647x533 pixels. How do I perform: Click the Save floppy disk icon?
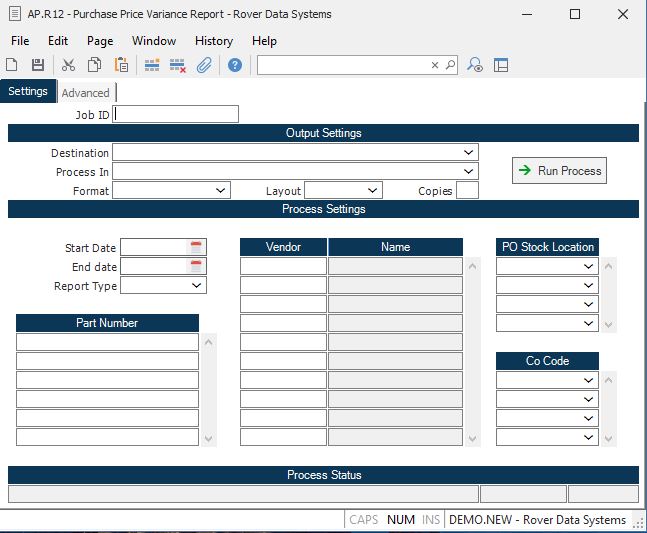click(38, 65)
